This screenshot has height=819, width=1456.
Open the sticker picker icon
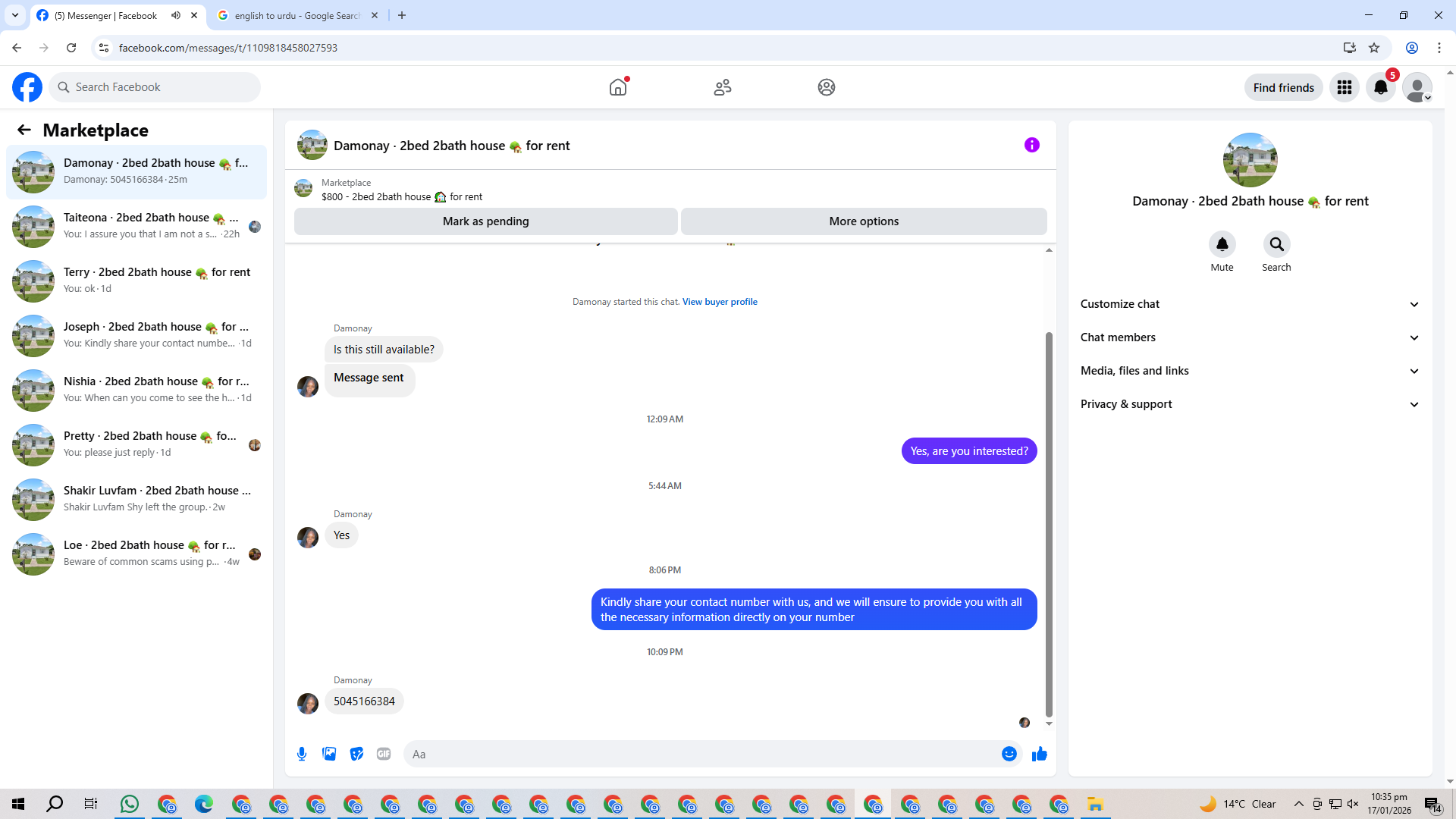click(356, 754)
